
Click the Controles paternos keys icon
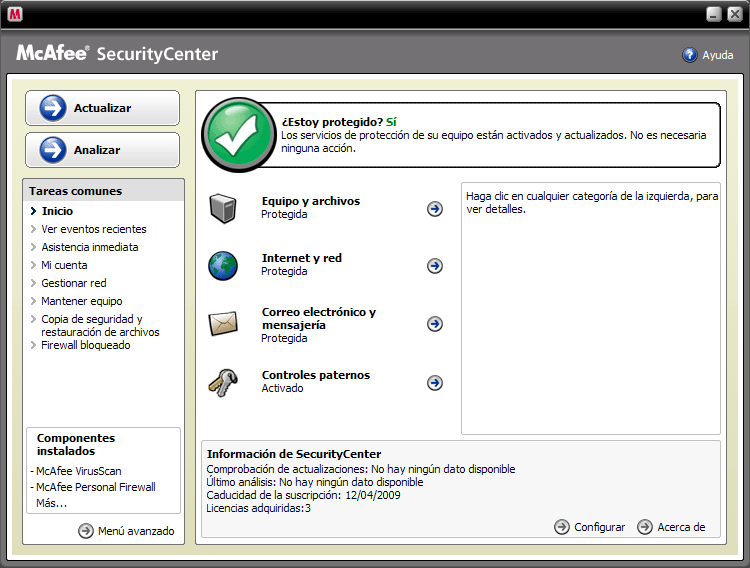click(x=222, y=382)
